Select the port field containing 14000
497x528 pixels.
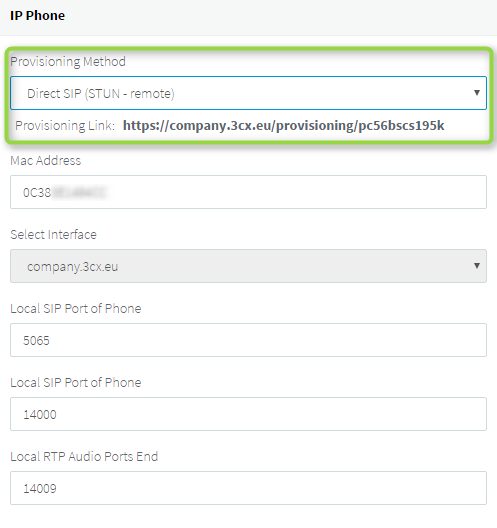248,414
